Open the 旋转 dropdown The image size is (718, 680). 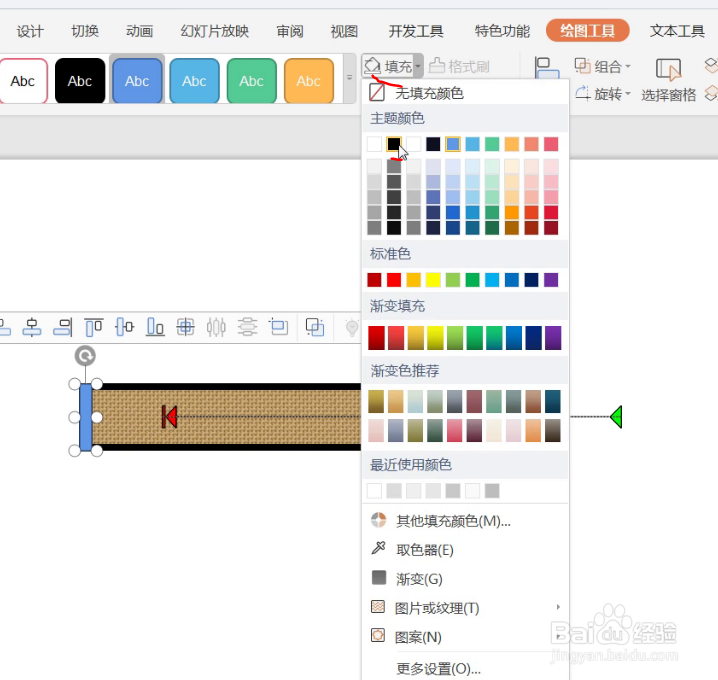point(603,94)
